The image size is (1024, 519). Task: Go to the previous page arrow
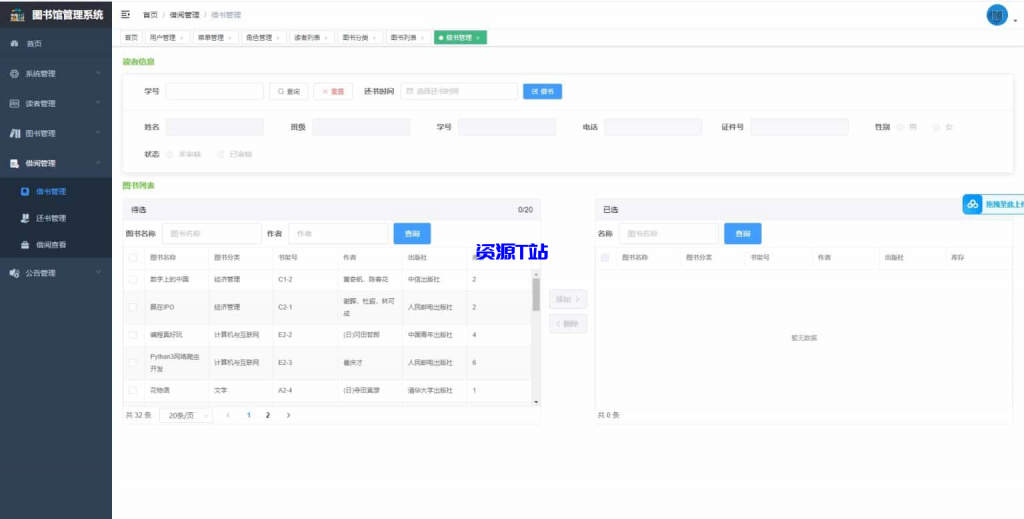pyautogui.click(x=228, y=415)
